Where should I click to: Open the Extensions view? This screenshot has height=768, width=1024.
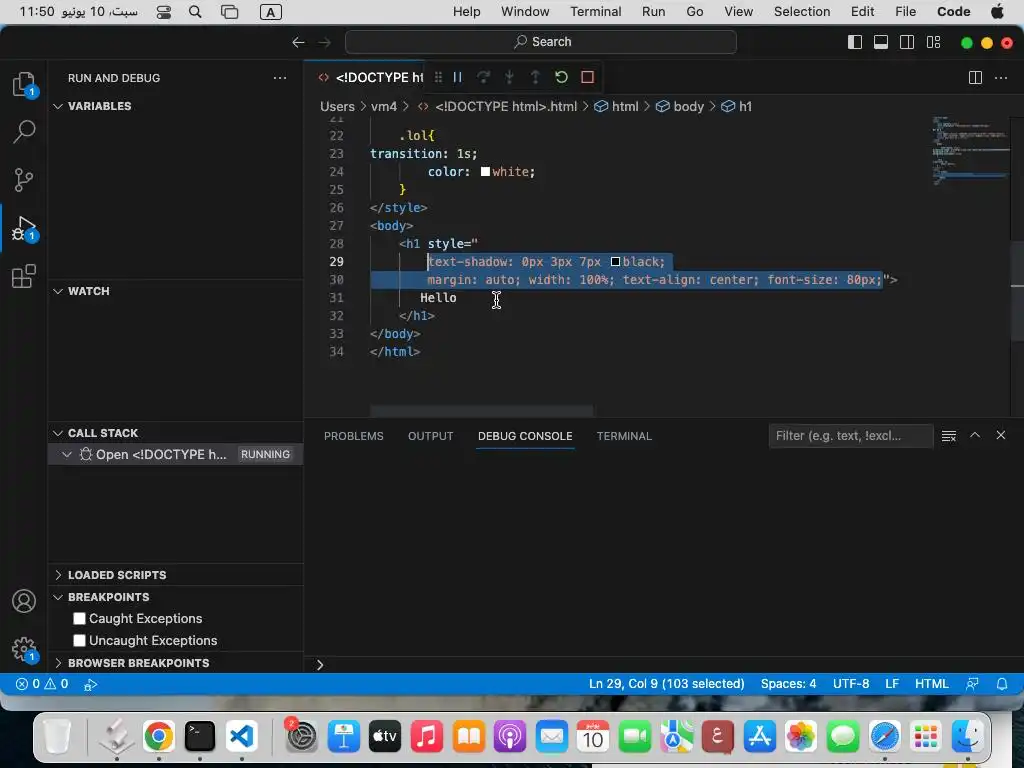(x=24, y=276)
